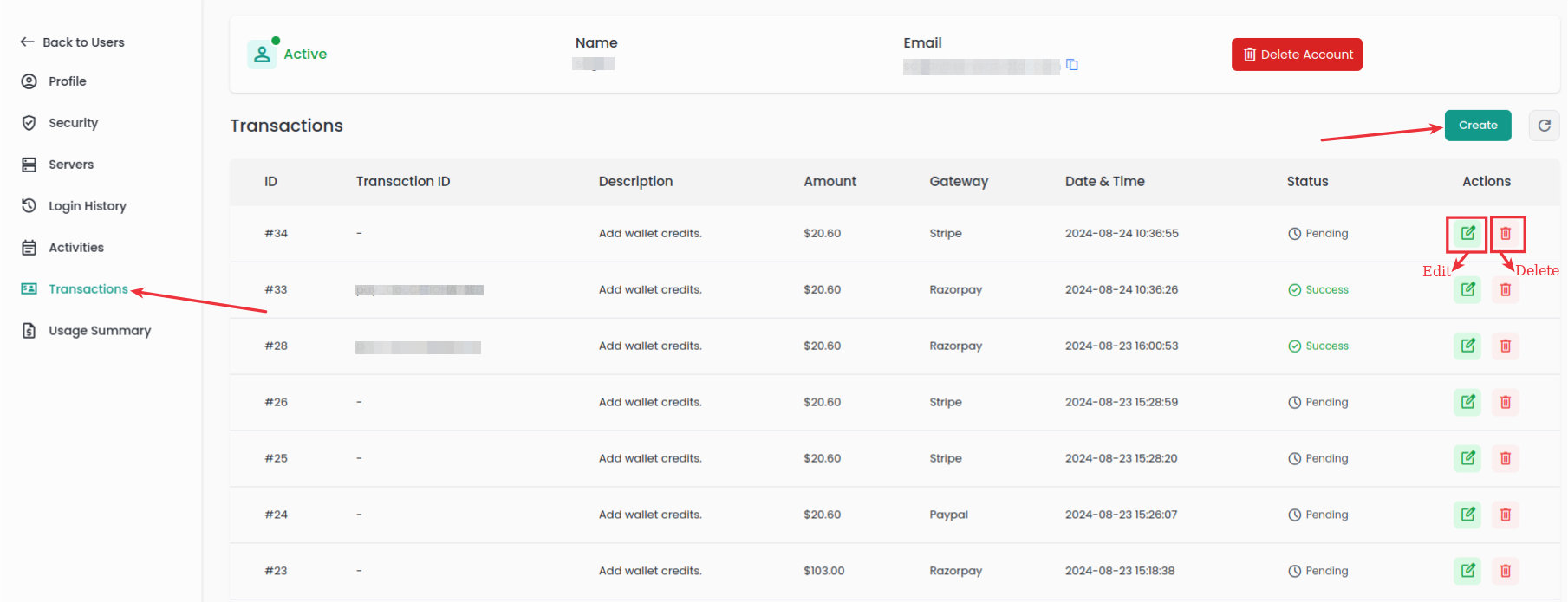
Task: Edit transaction #23 of $103.00
Action: pos(1467,571)
